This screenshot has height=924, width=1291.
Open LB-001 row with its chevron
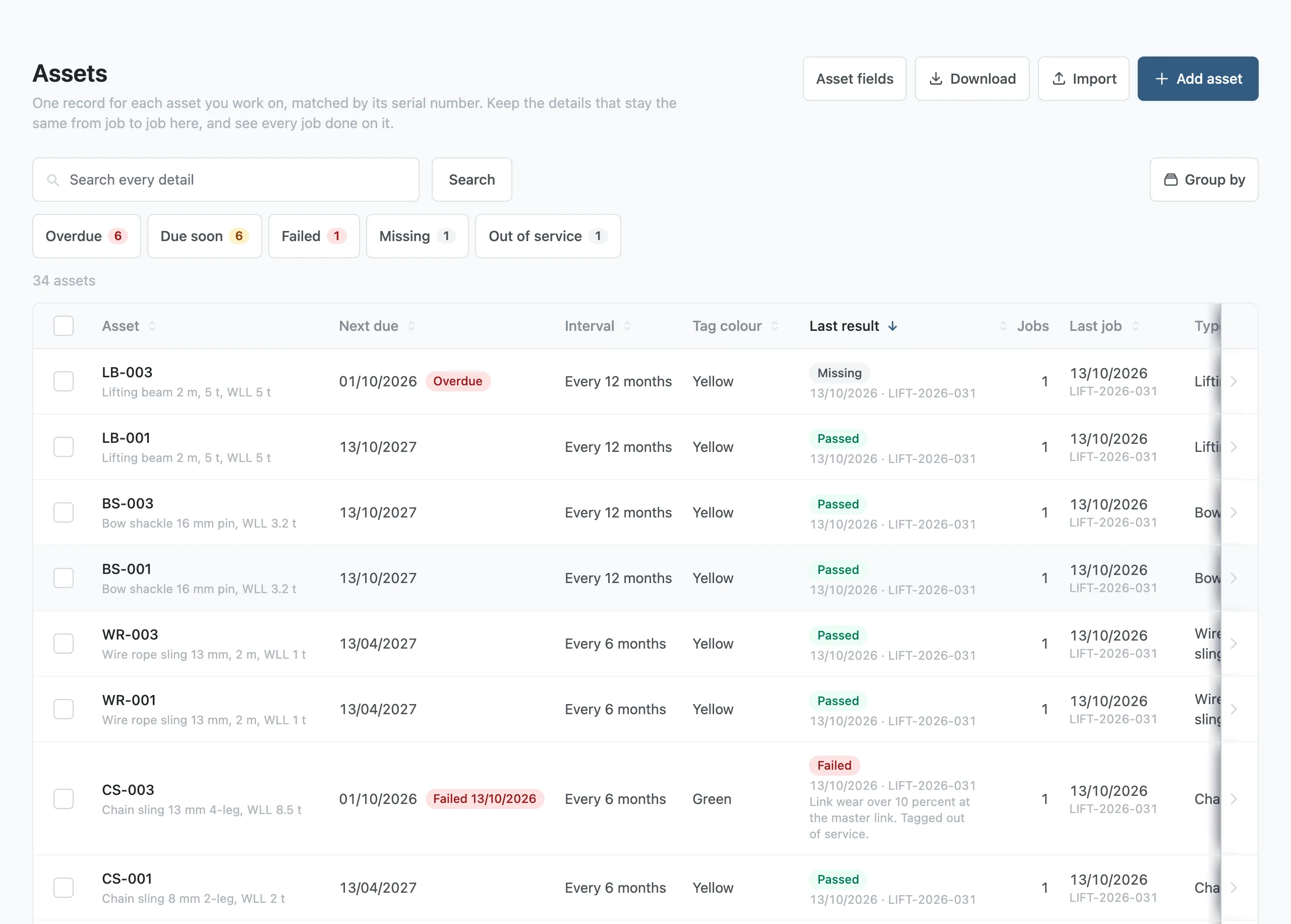[1234, 447]
